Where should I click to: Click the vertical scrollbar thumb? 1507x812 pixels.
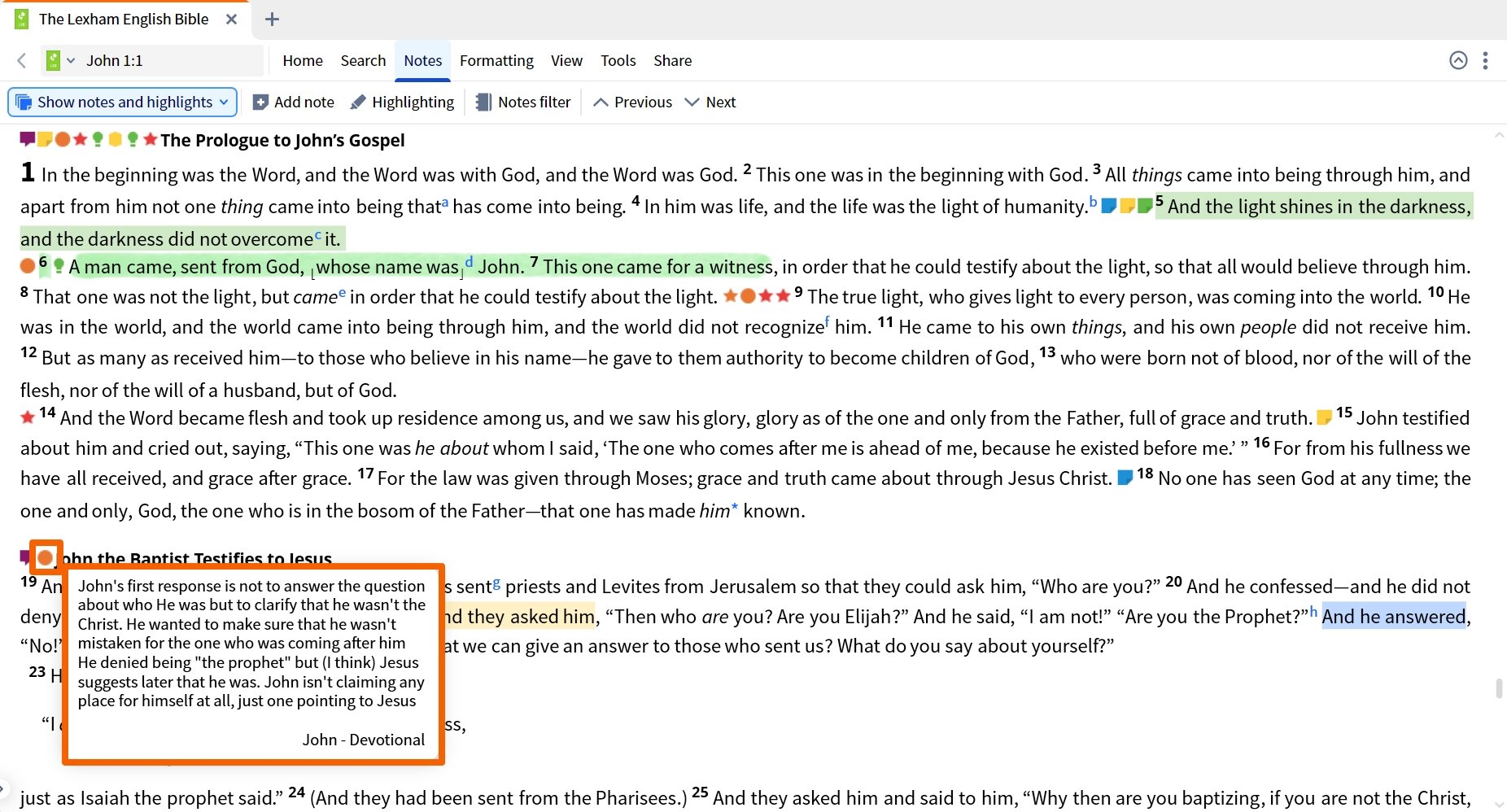[1498, 688]
